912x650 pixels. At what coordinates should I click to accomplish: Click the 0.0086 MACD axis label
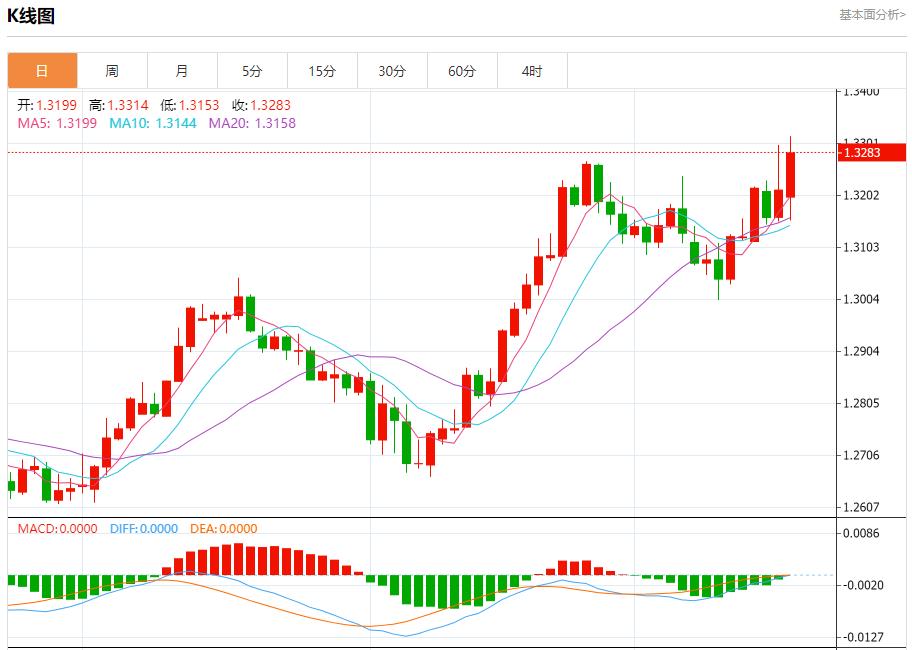861,533
